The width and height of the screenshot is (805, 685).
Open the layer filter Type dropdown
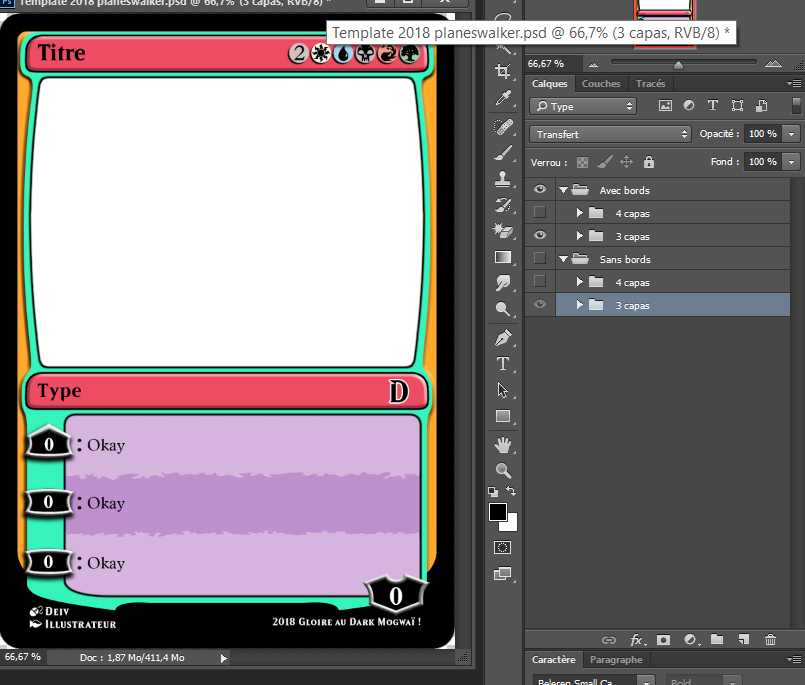click(x=583, y=106)
